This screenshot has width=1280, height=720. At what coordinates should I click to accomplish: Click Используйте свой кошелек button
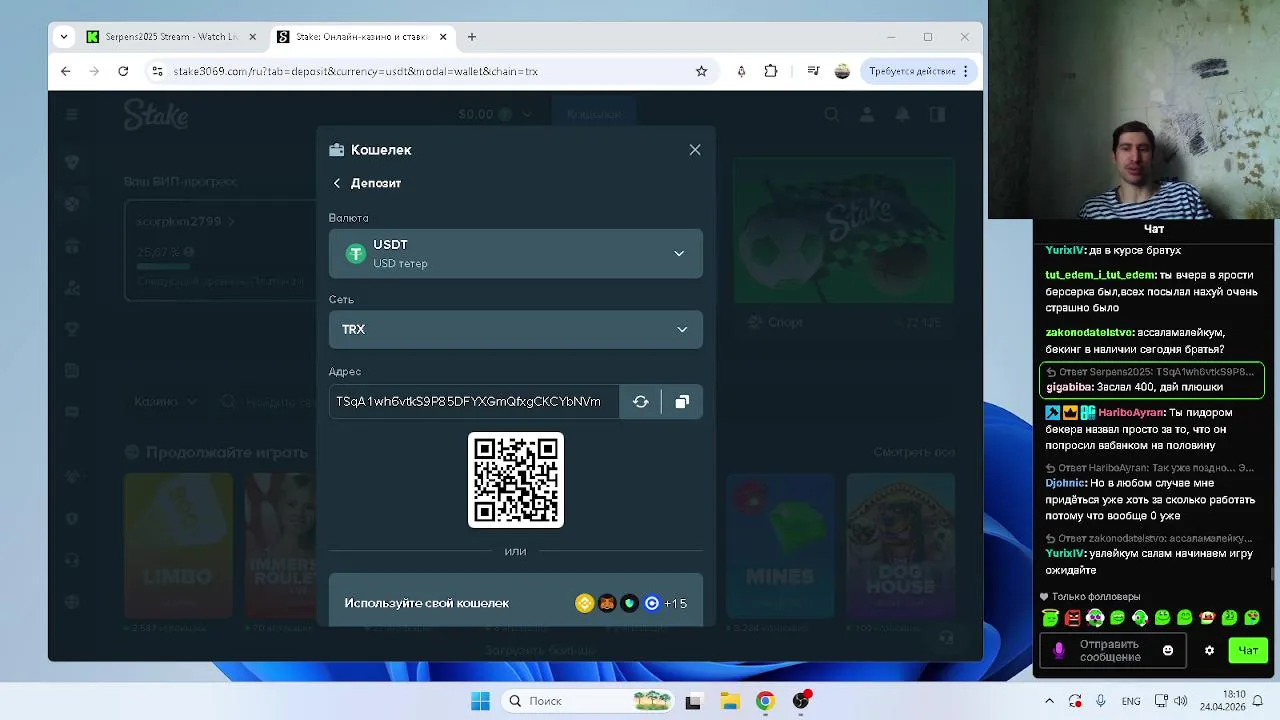click(516, 602)
